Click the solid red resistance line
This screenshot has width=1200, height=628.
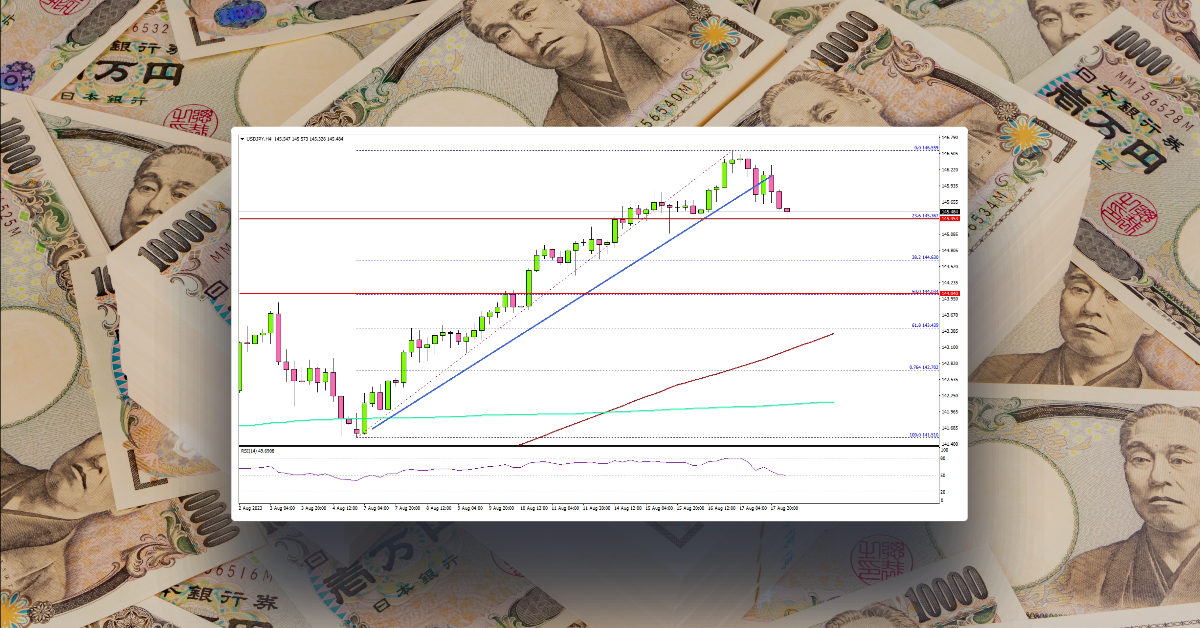[500, 218]
